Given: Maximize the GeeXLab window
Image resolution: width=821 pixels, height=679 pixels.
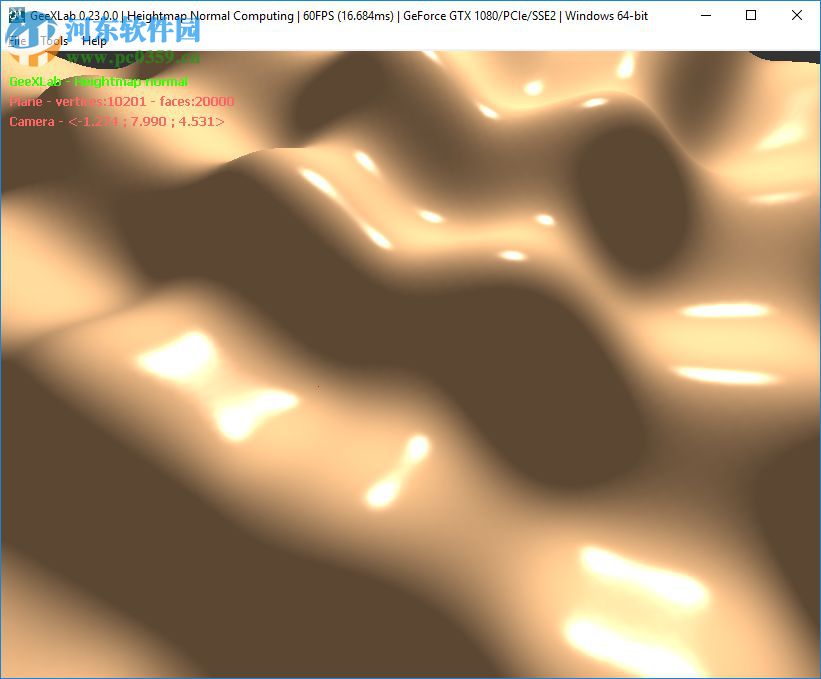Looking at the screenshot, I should point(750,15).
